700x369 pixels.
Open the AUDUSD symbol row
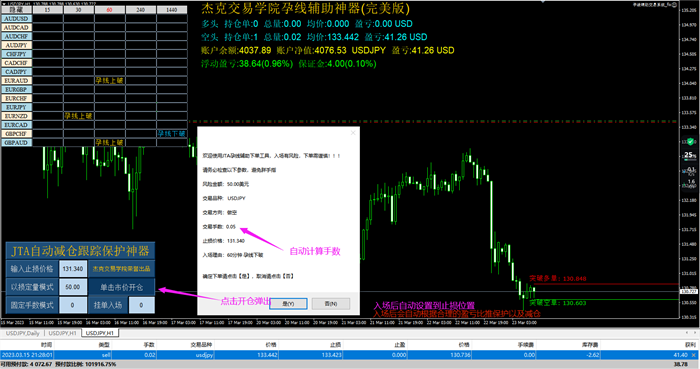coord(17,19)
